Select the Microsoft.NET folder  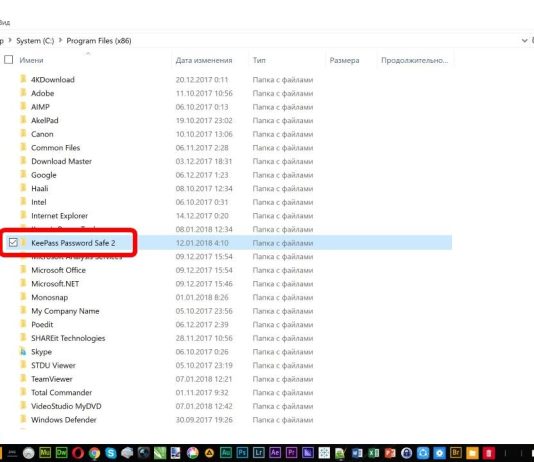(55, 284)
